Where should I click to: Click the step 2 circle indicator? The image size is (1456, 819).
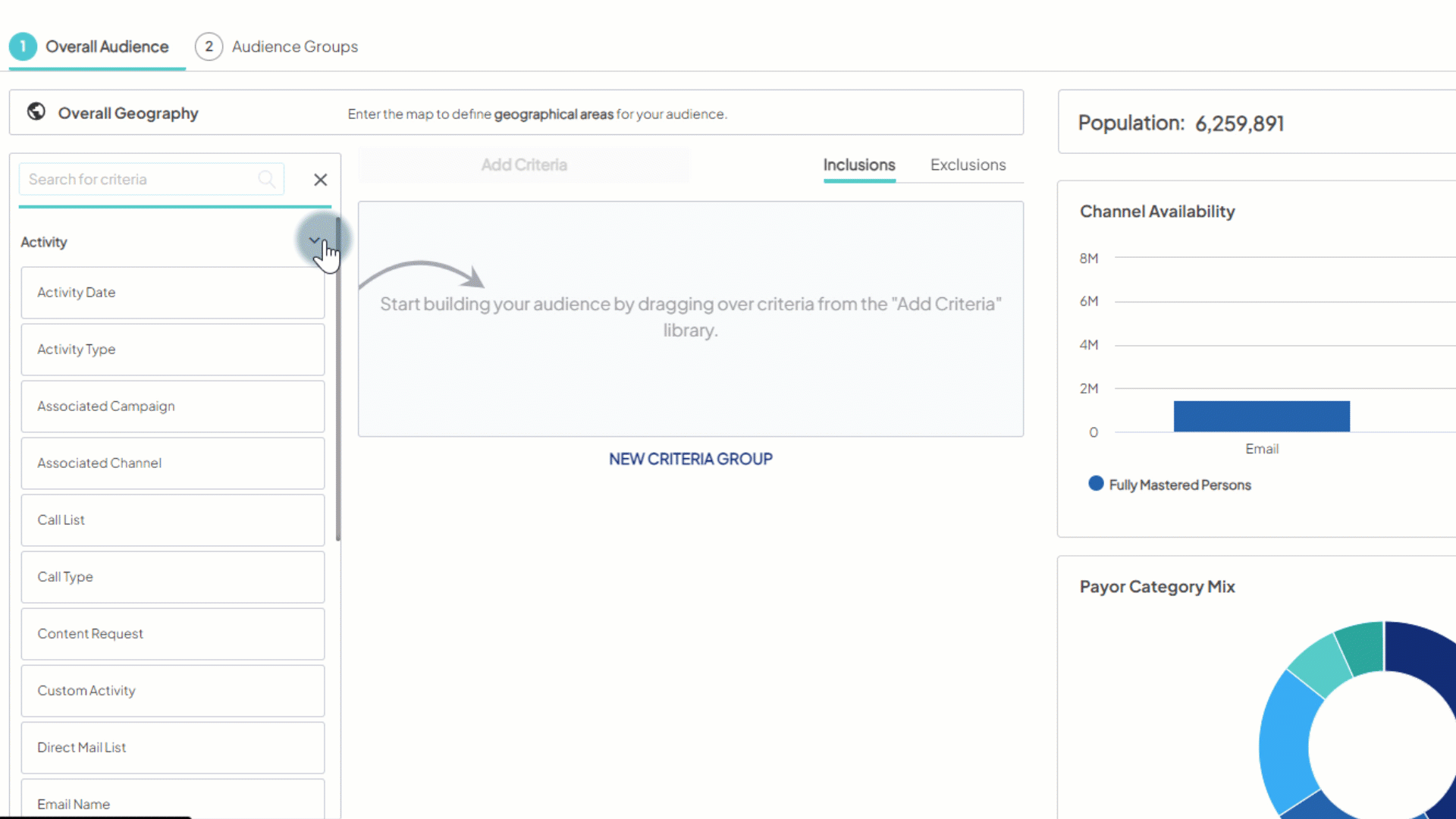point(209,46)
